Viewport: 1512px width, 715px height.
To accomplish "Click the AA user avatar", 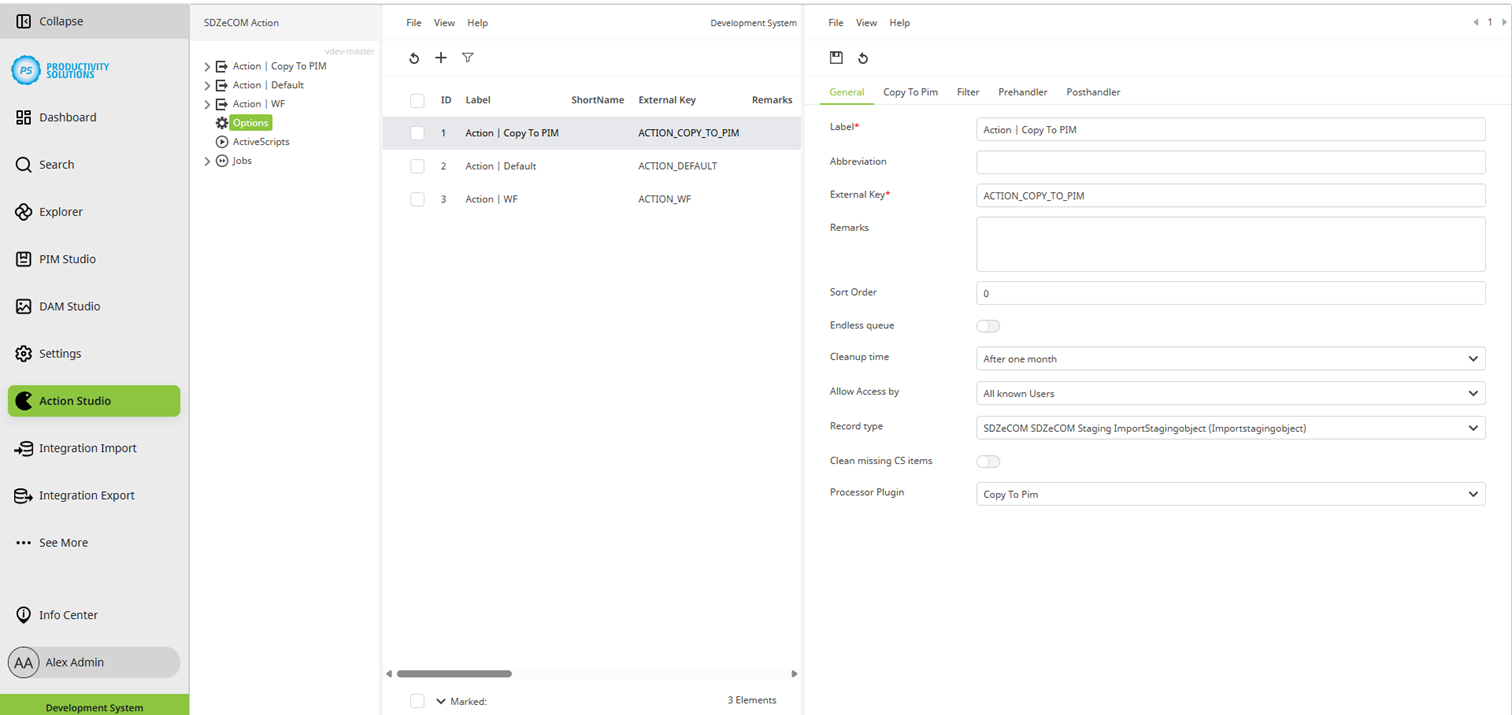I will [x=24, y=662].
